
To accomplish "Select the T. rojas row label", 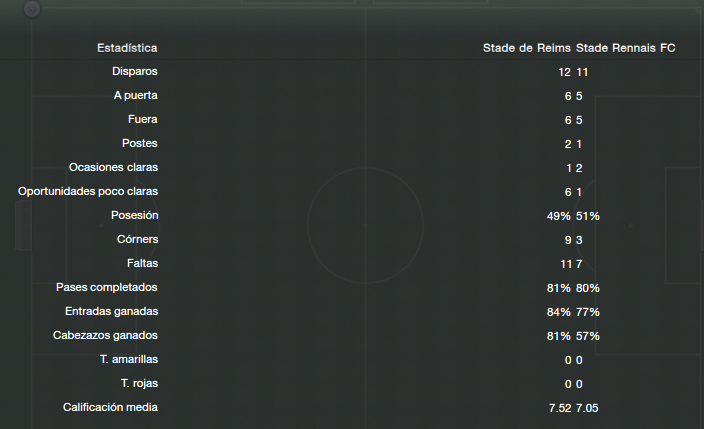I will click(x=139, y=384).
